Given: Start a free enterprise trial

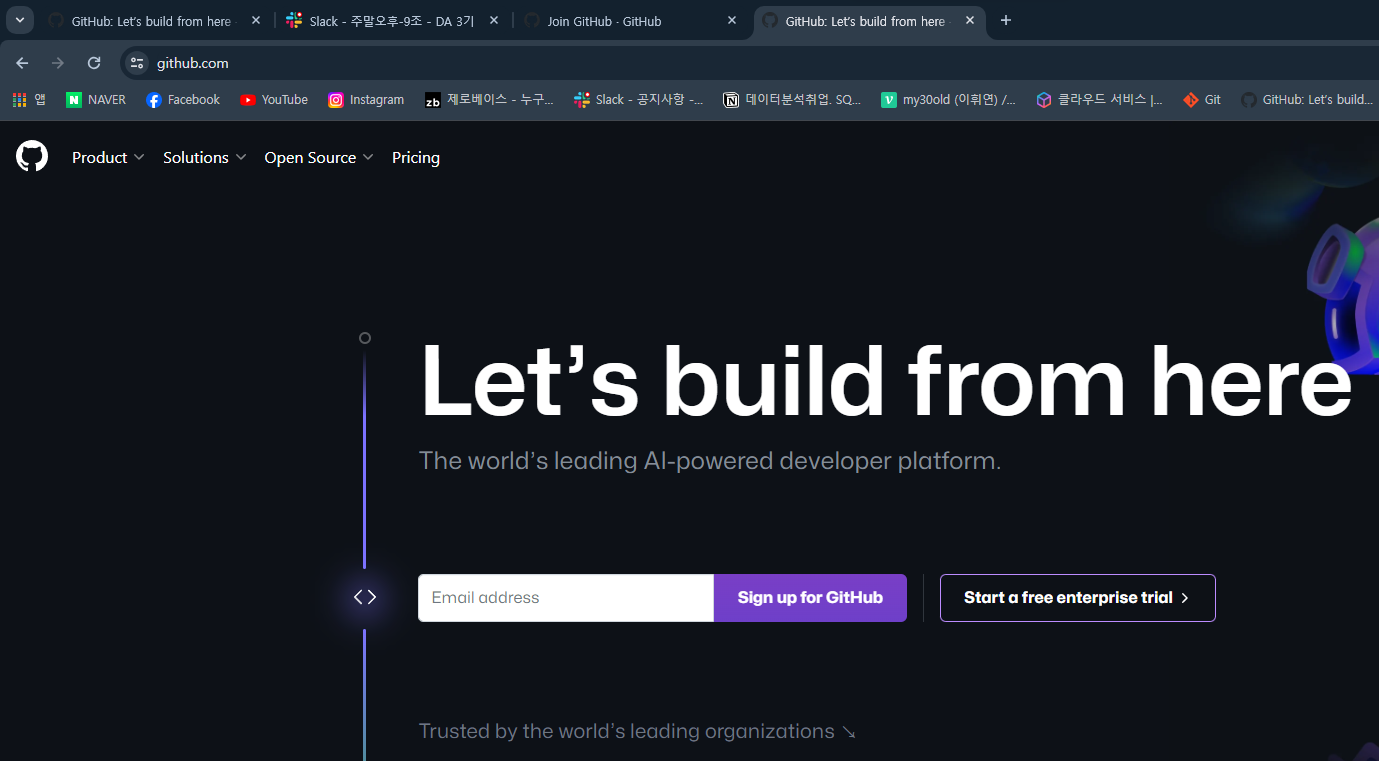Looking at the screenshot, I should click(1077, 597).
